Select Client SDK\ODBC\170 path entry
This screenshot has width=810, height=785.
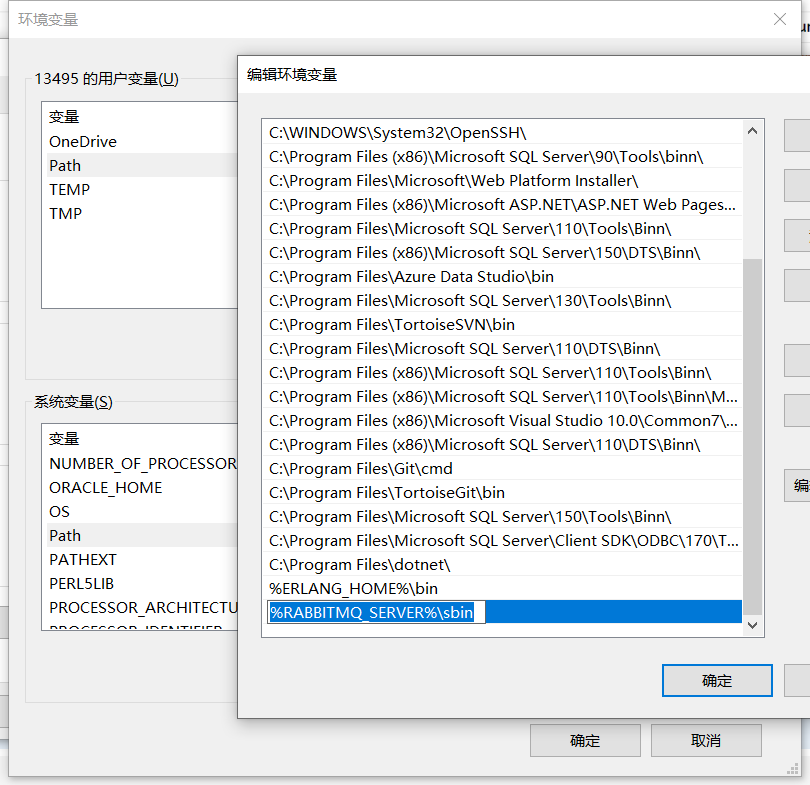502,541
